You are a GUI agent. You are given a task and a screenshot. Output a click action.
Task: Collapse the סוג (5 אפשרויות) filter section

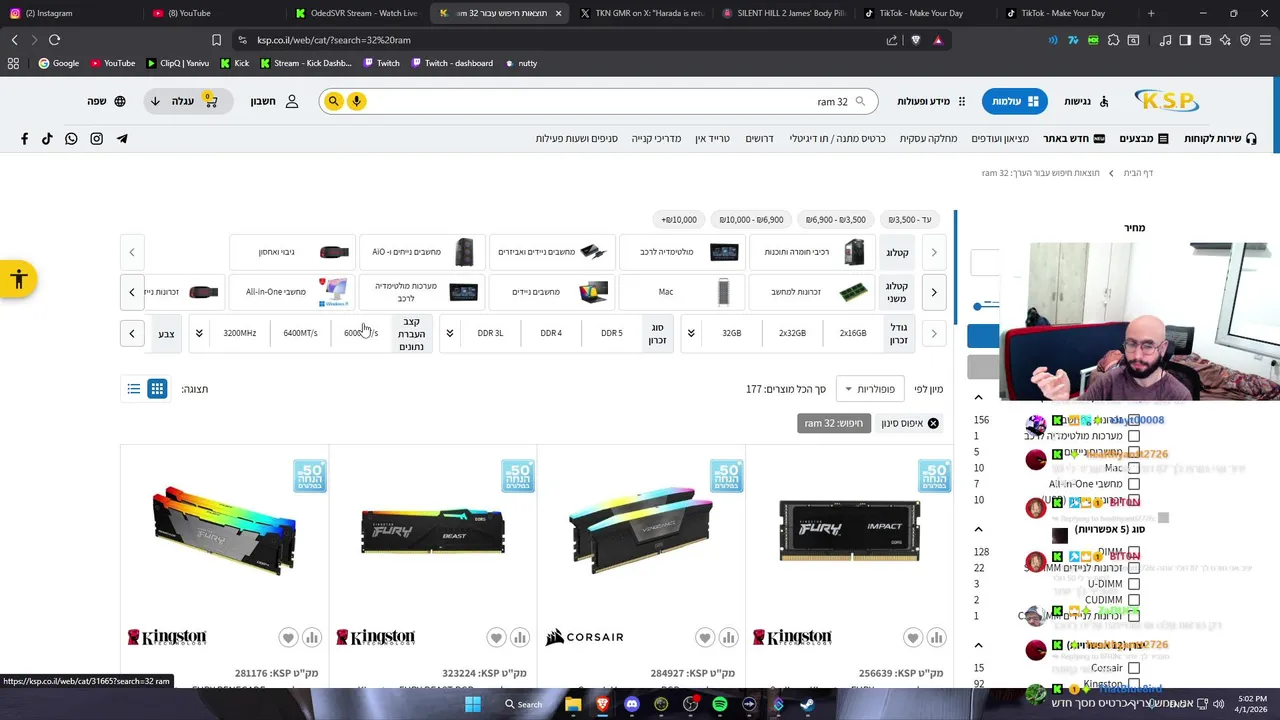(x=978, y=529)
